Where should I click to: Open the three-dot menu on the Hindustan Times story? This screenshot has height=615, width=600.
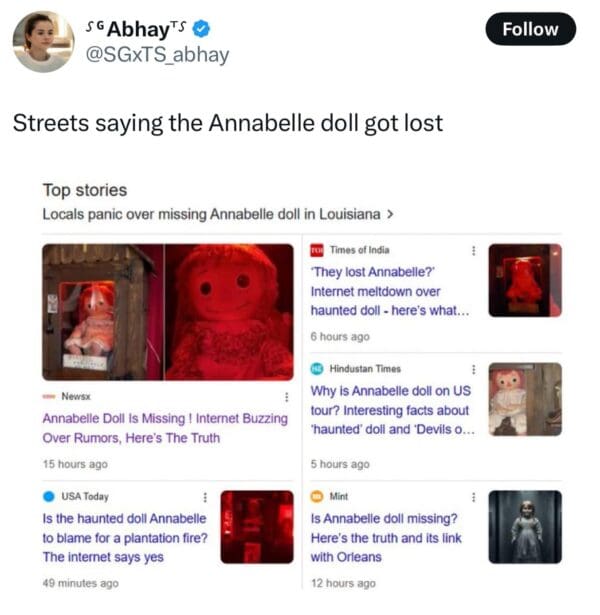tap(474, 369)
